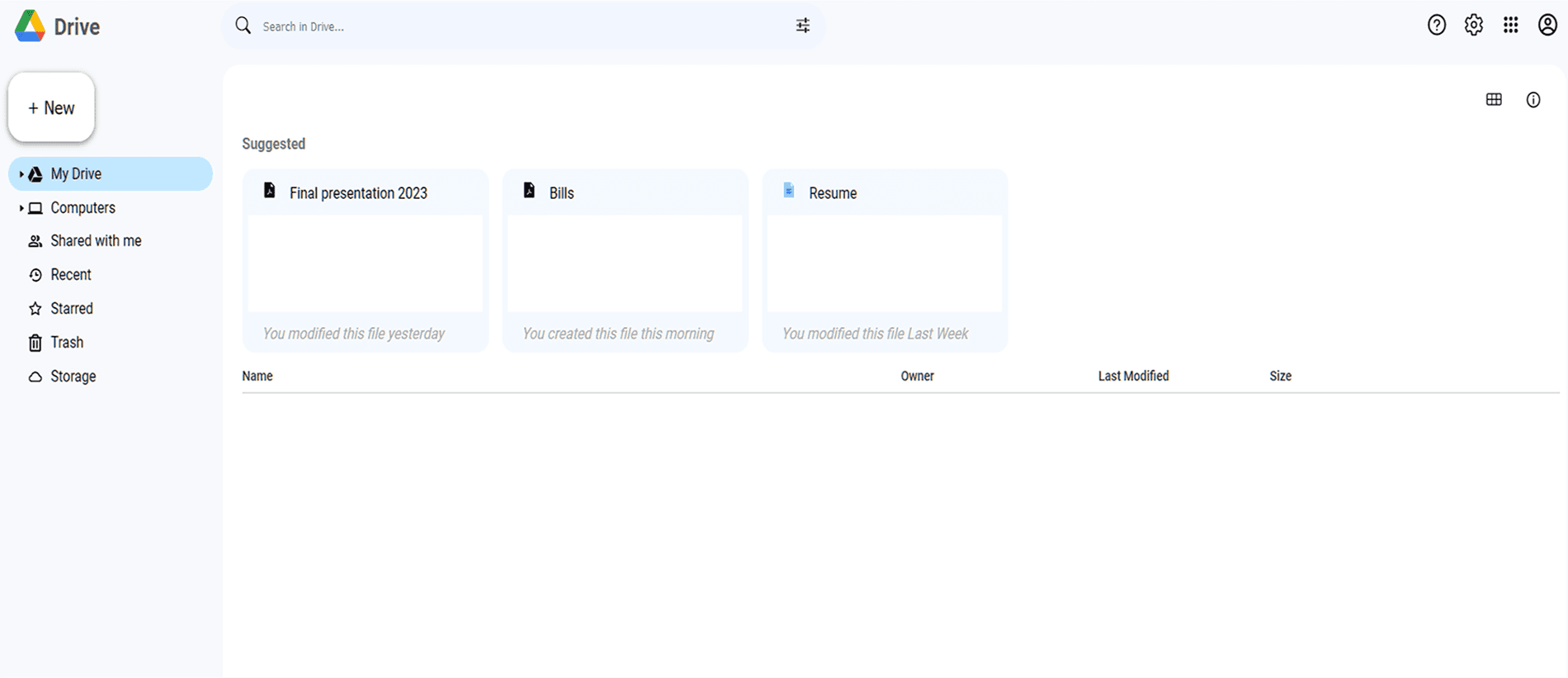Switch to grid layout view
The width and height of the screenshot is (1568, 678).
(x=1493, y=100)
